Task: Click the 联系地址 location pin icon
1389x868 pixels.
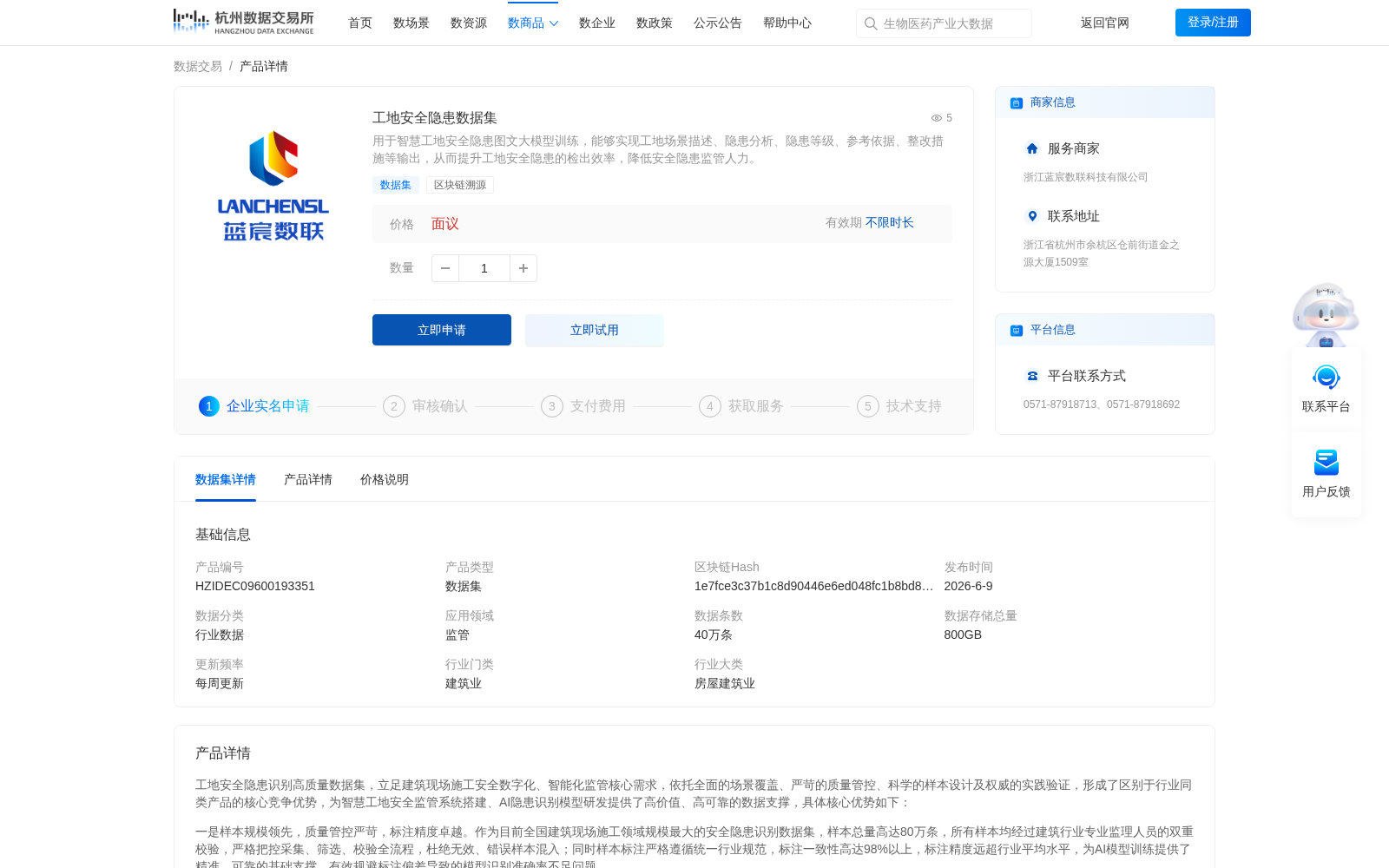Action: click(1032, 216)
